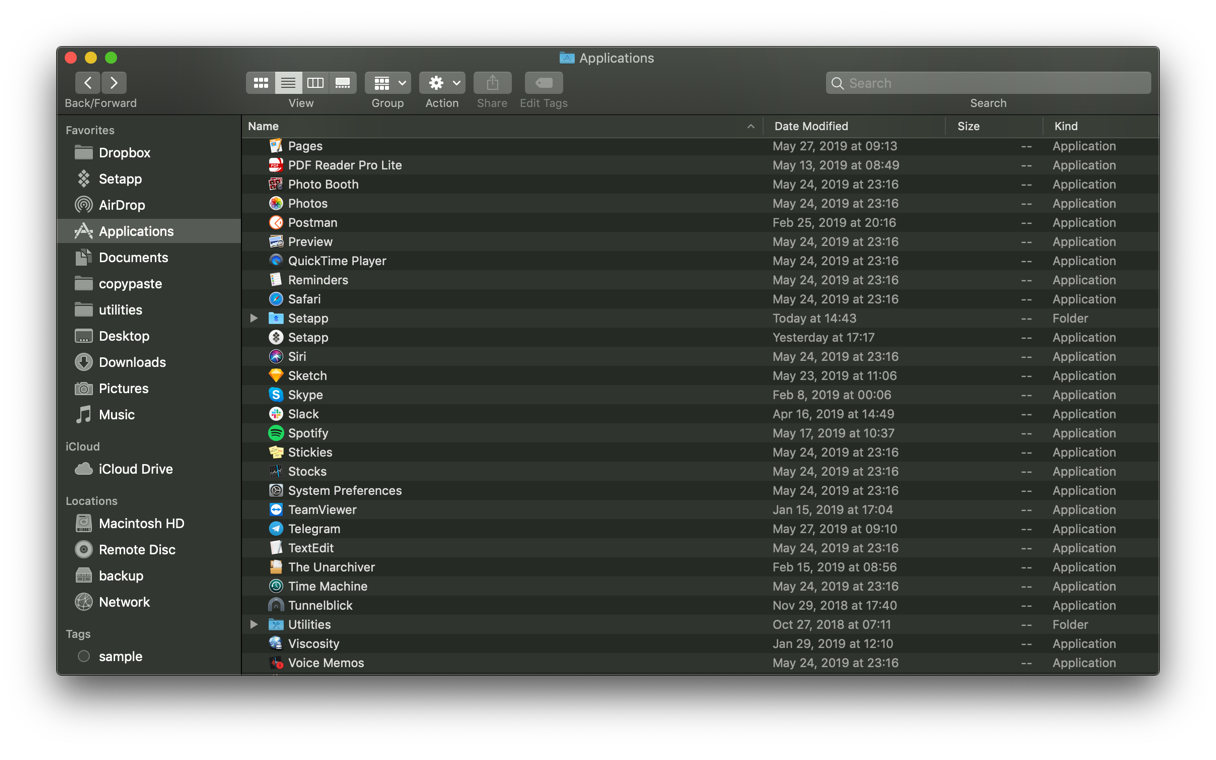Viewport: 1216px width, 760px height.
Task: Select the Safari compass icon
Action: [x=276, y=299]
